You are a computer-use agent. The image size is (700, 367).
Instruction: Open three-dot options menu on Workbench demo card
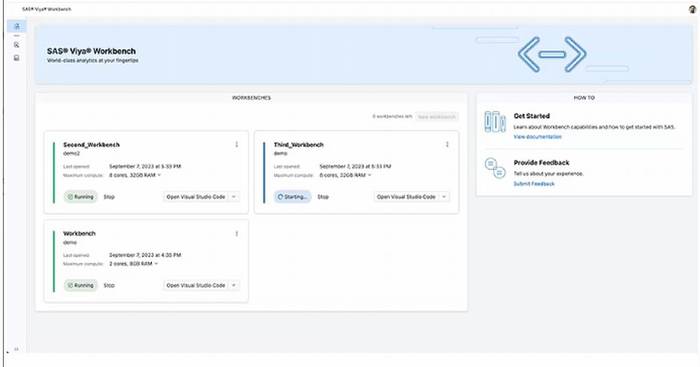237,234
